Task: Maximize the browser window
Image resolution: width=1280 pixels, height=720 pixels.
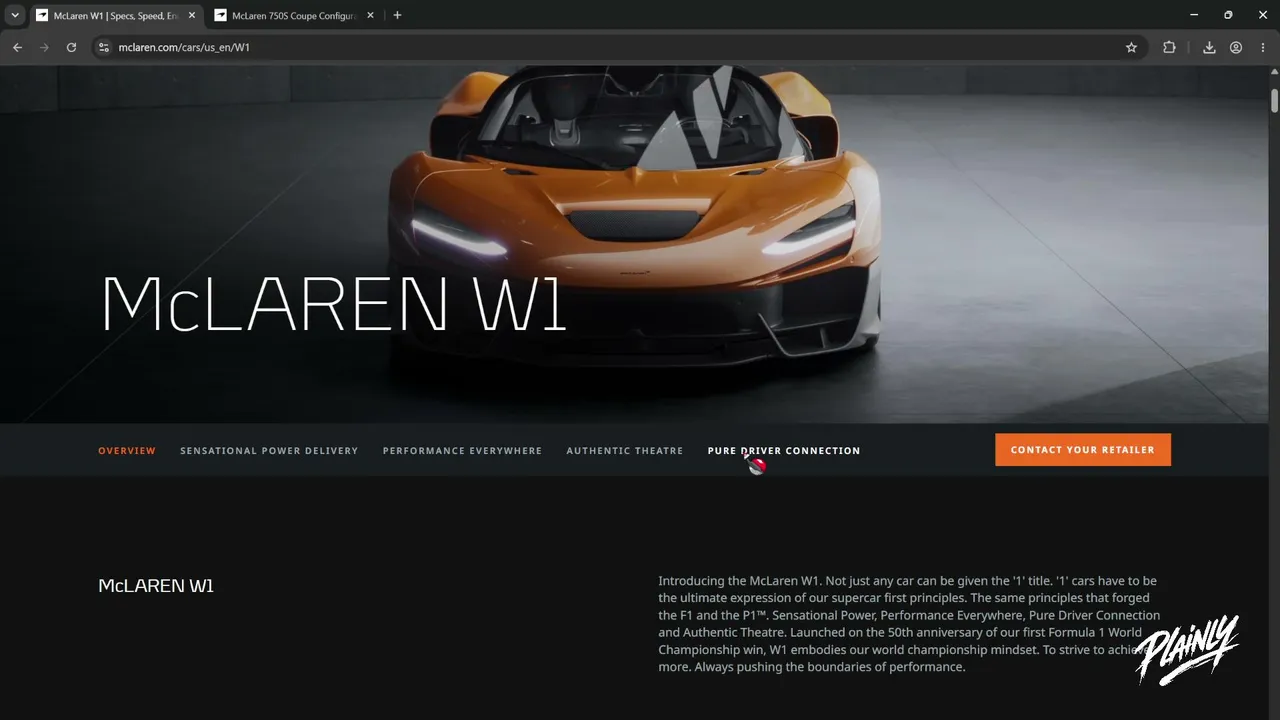Action: (1228, 15)
